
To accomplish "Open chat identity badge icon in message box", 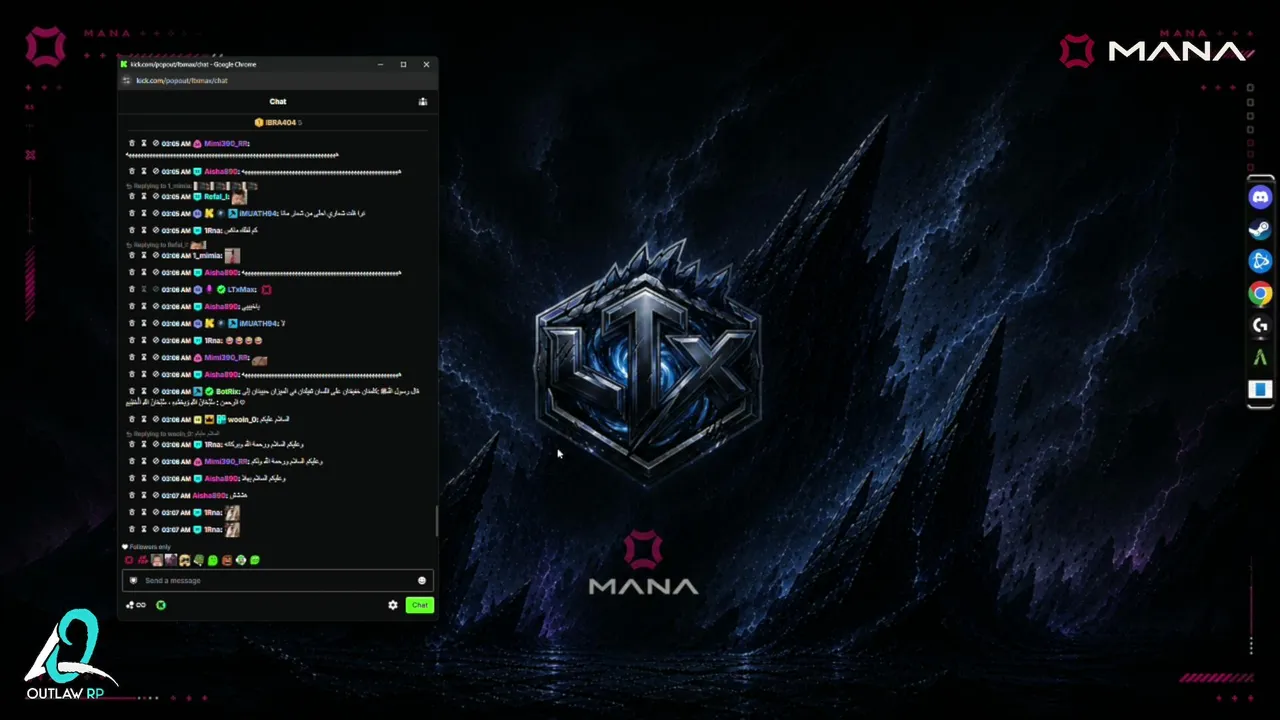I will coord(133,581).
